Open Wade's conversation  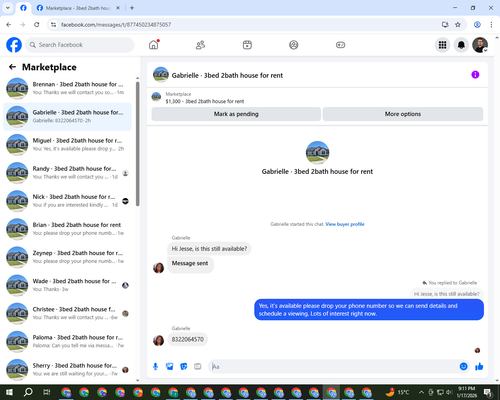67,285
